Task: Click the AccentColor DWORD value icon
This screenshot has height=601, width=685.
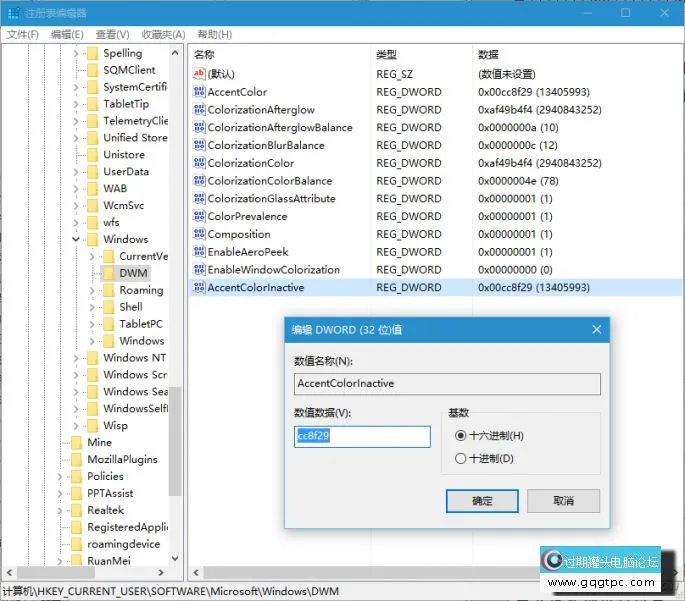Action: [198, 92]
